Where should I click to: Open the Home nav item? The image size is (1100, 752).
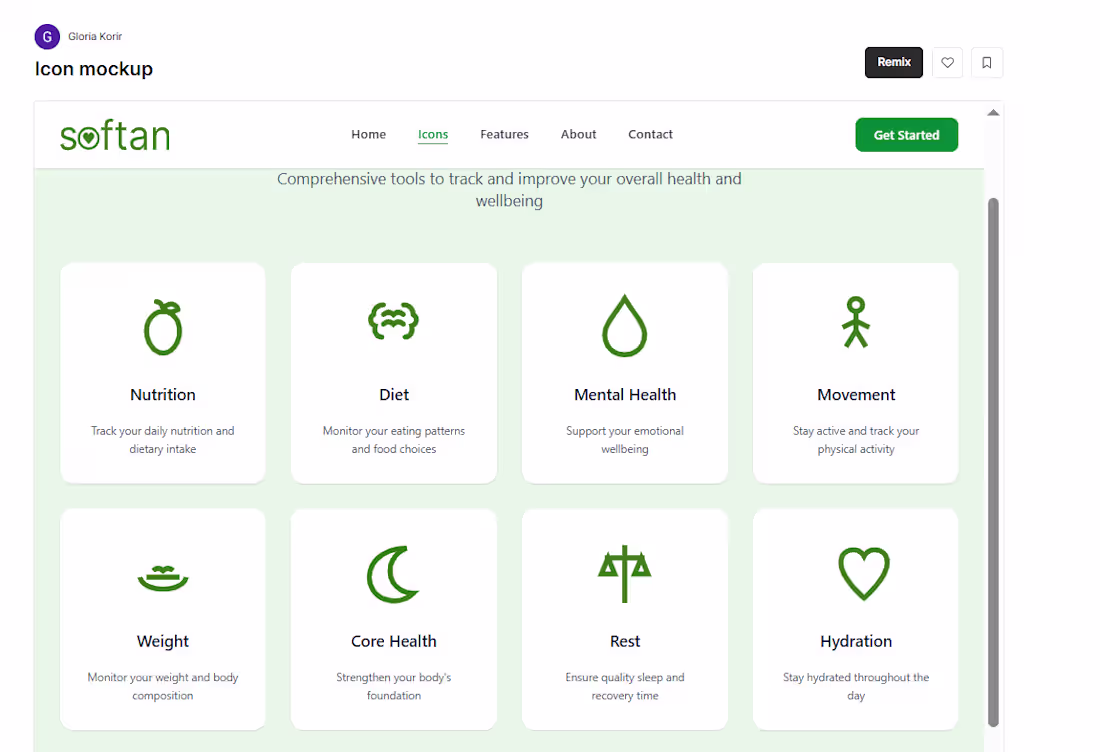[368, 134]
